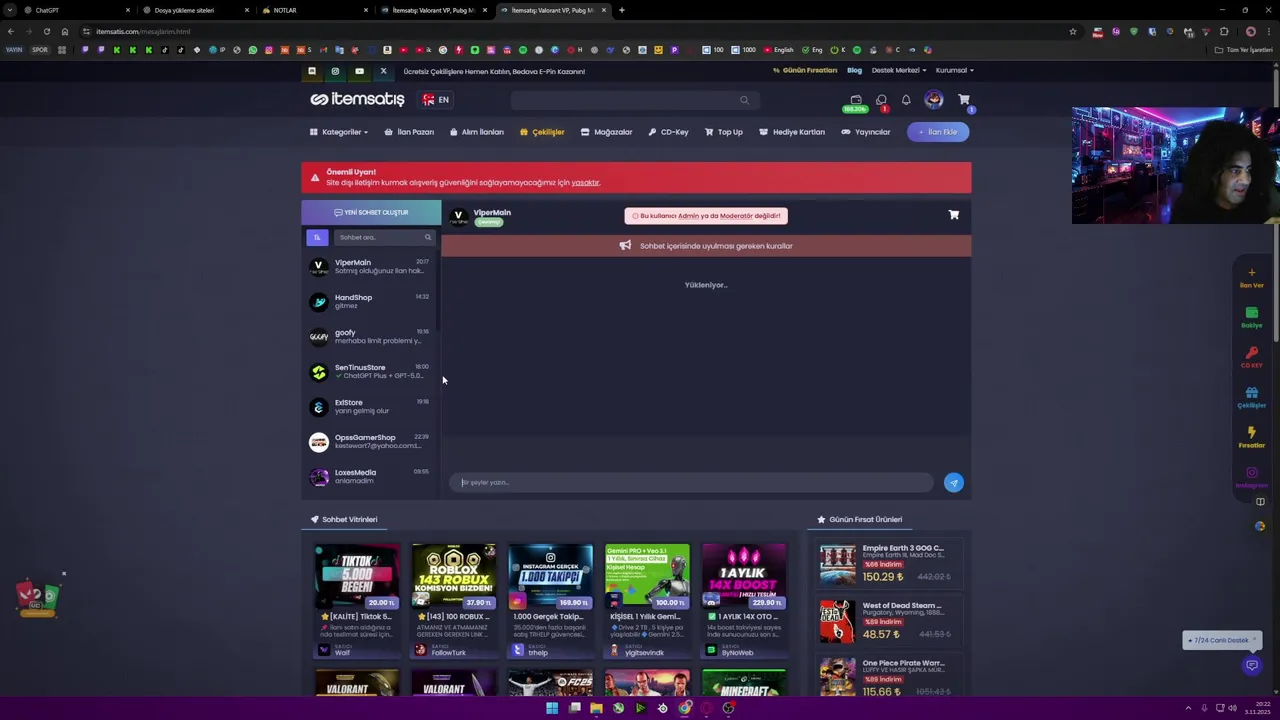This screenshot has width=1280, height=720.
Task: Click the itemsatış site logo
Action: (357, 99)
